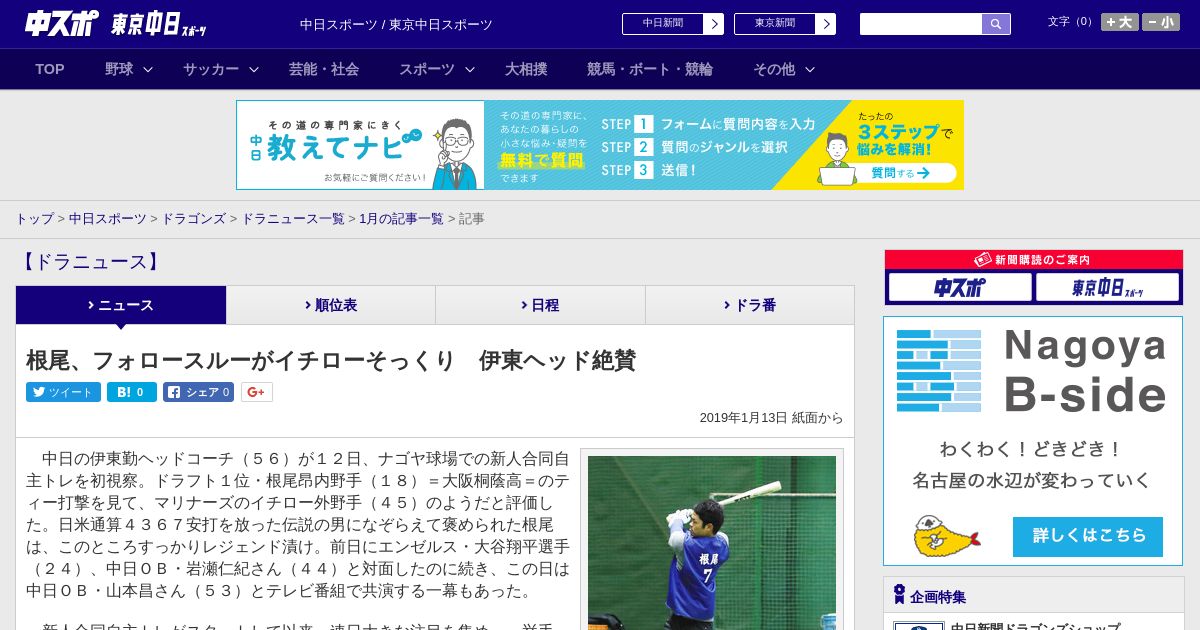
Task: Open the 東京新聞 header link button
Action: pyautogui.click(x=785, y=24)
